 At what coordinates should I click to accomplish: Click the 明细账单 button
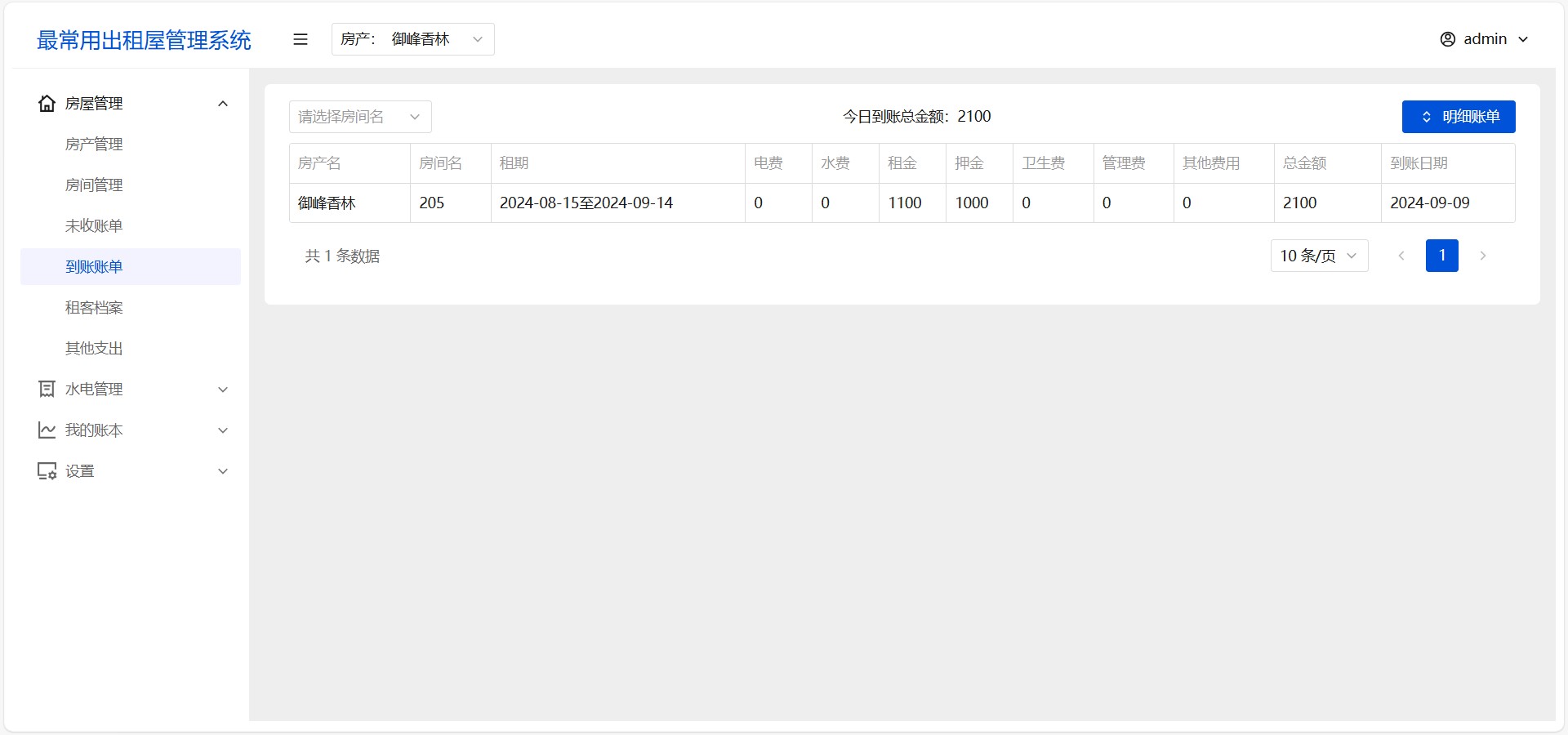tap(1459, 117)
